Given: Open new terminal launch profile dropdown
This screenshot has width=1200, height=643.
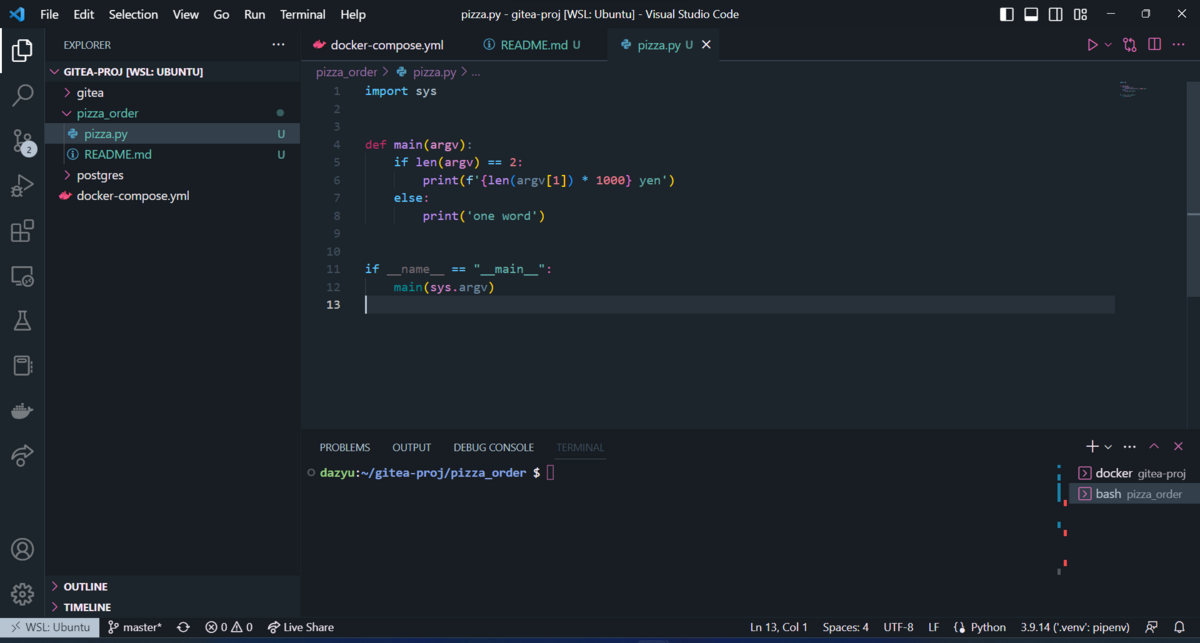Looking at the screenshot, I should (1108, 447).
